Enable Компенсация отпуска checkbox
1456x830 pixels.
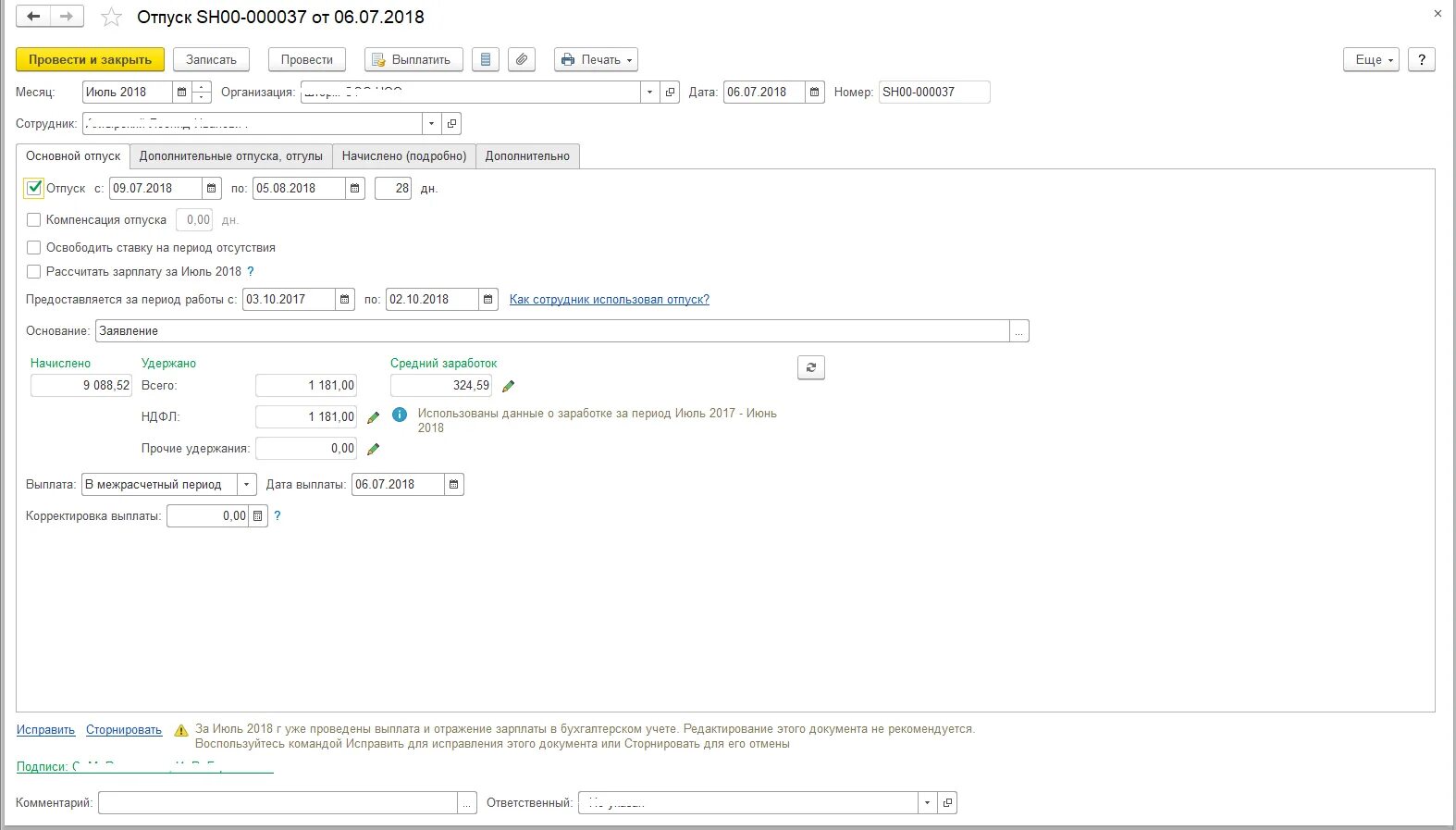[34, 219]
